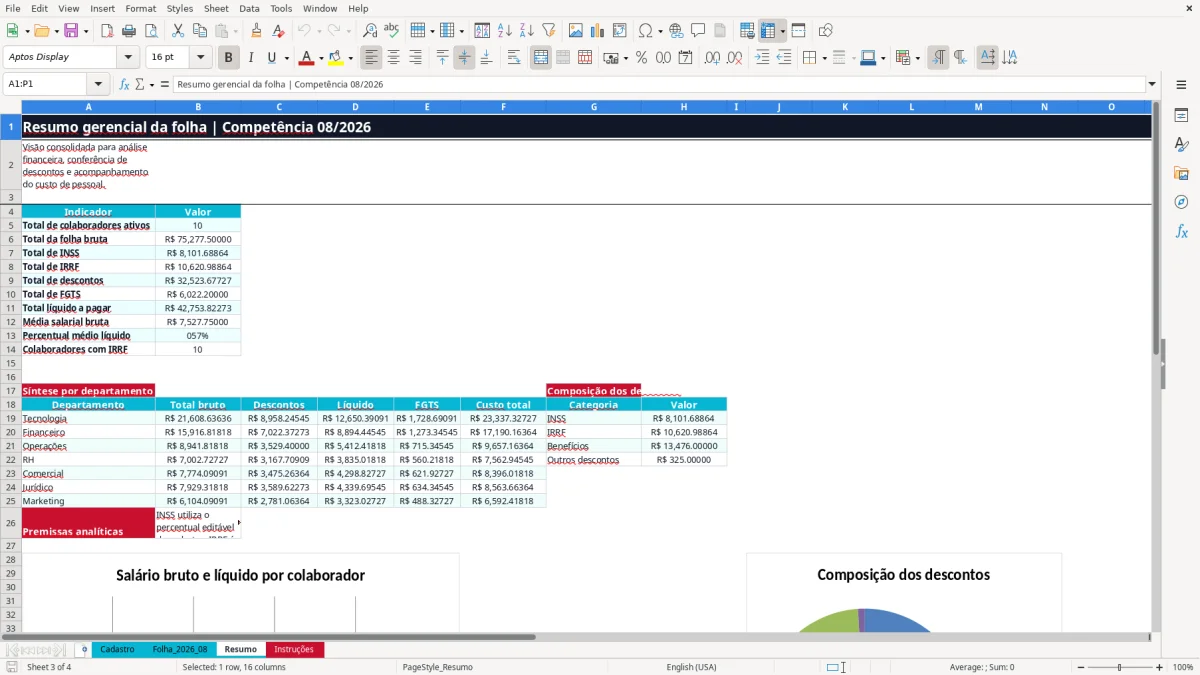Viewport: 1200px width, 675px height.
Task: Insert comment speech bubble
Action: coord(698,31)
